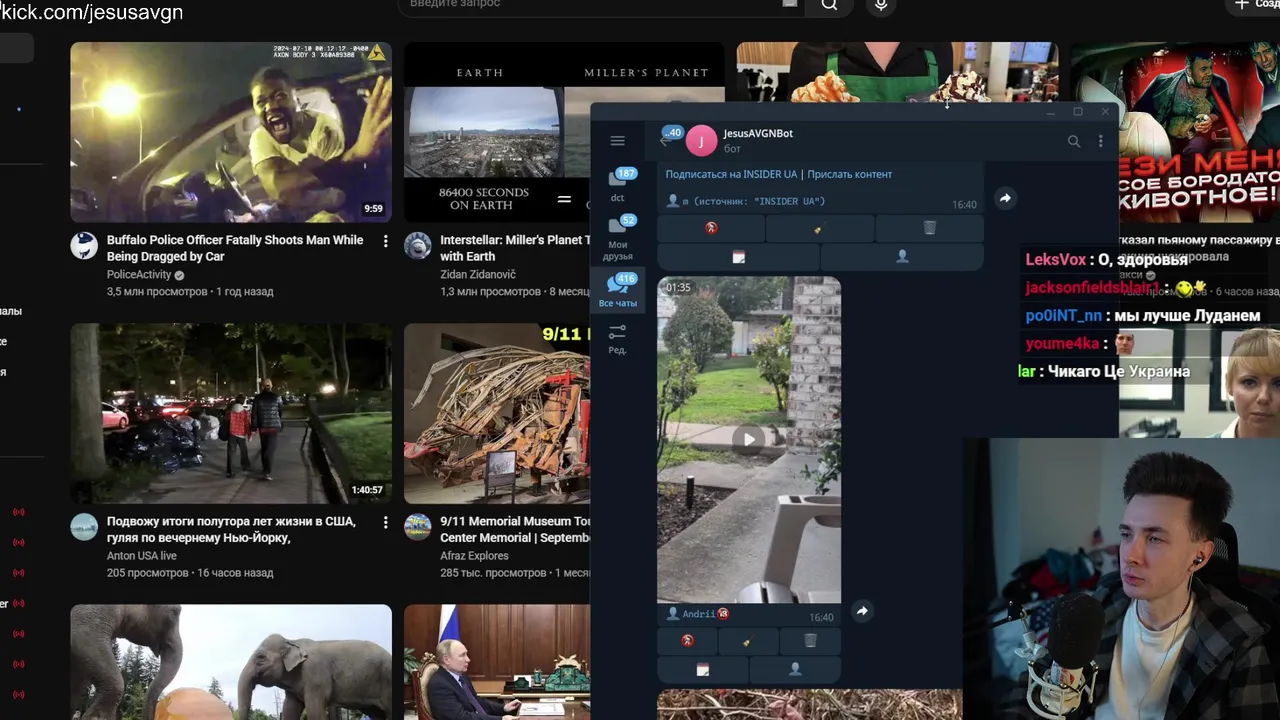Open Afraz Explores channel name
Viewport: 1280px width, 720px height.
(x=474, y=556)
